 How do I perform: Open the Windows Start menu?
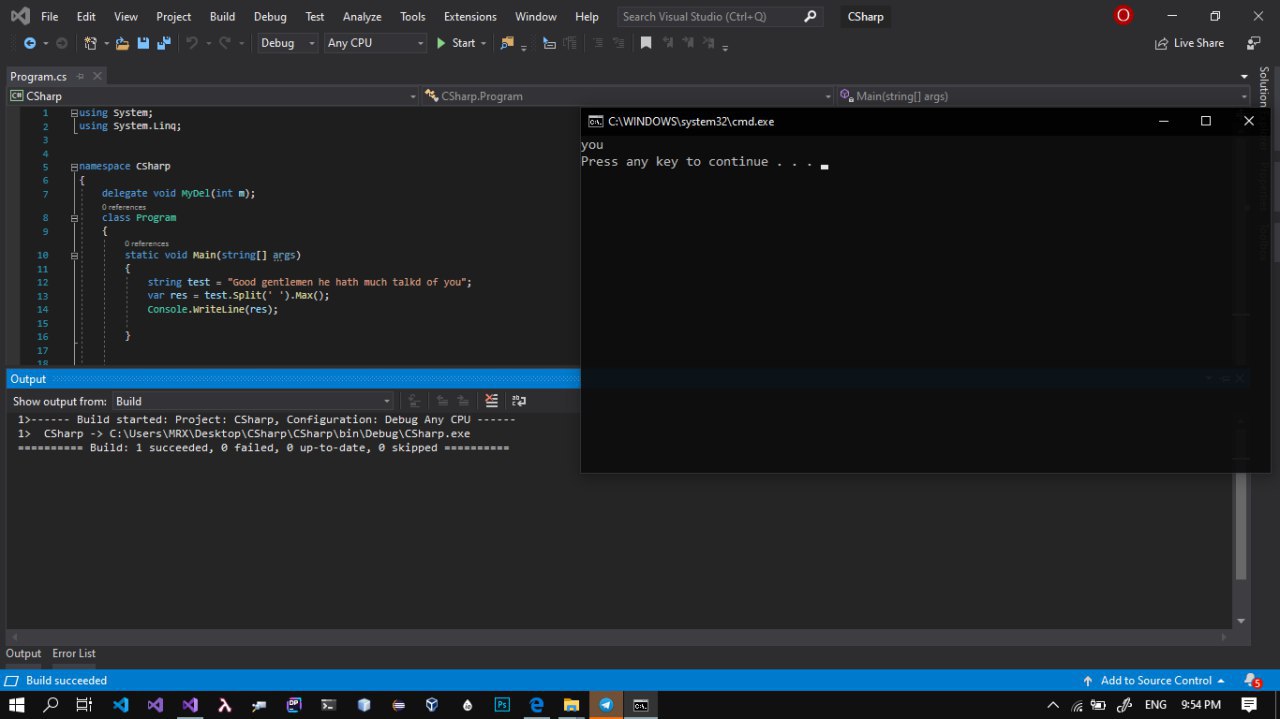[x=17, y=705]
